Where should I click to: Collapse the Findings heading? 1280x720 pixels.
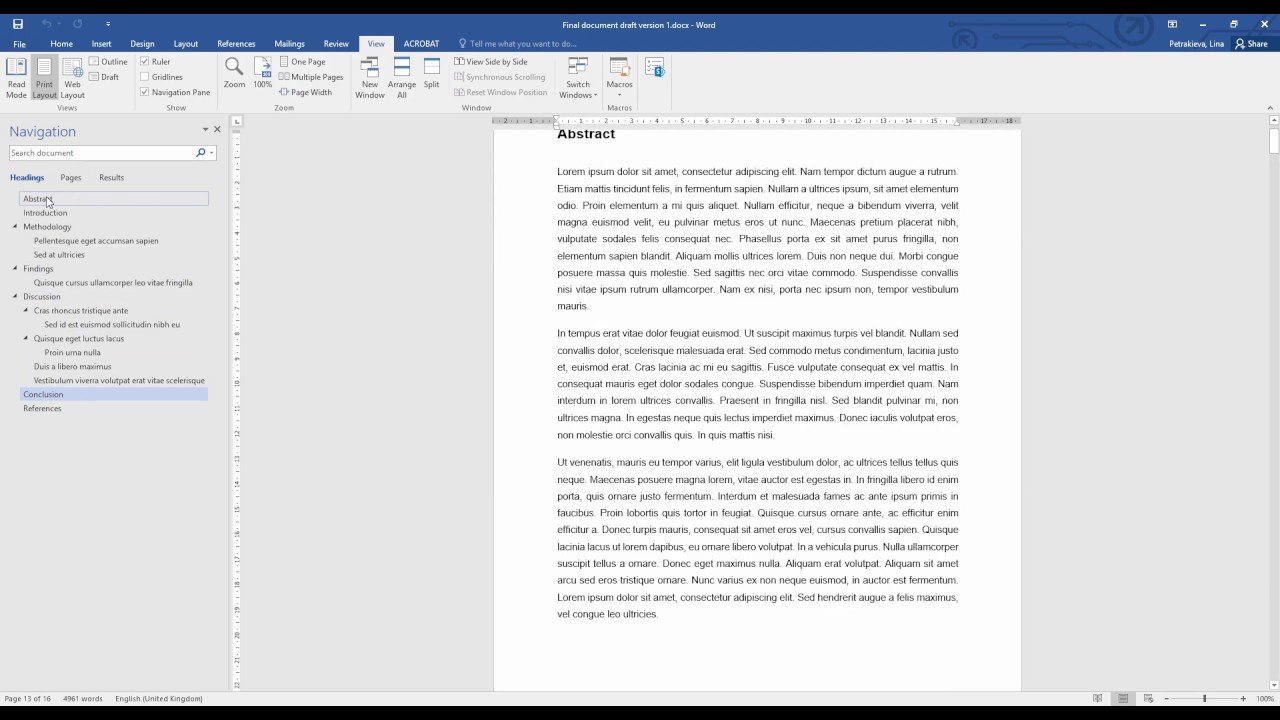[15, 269]
